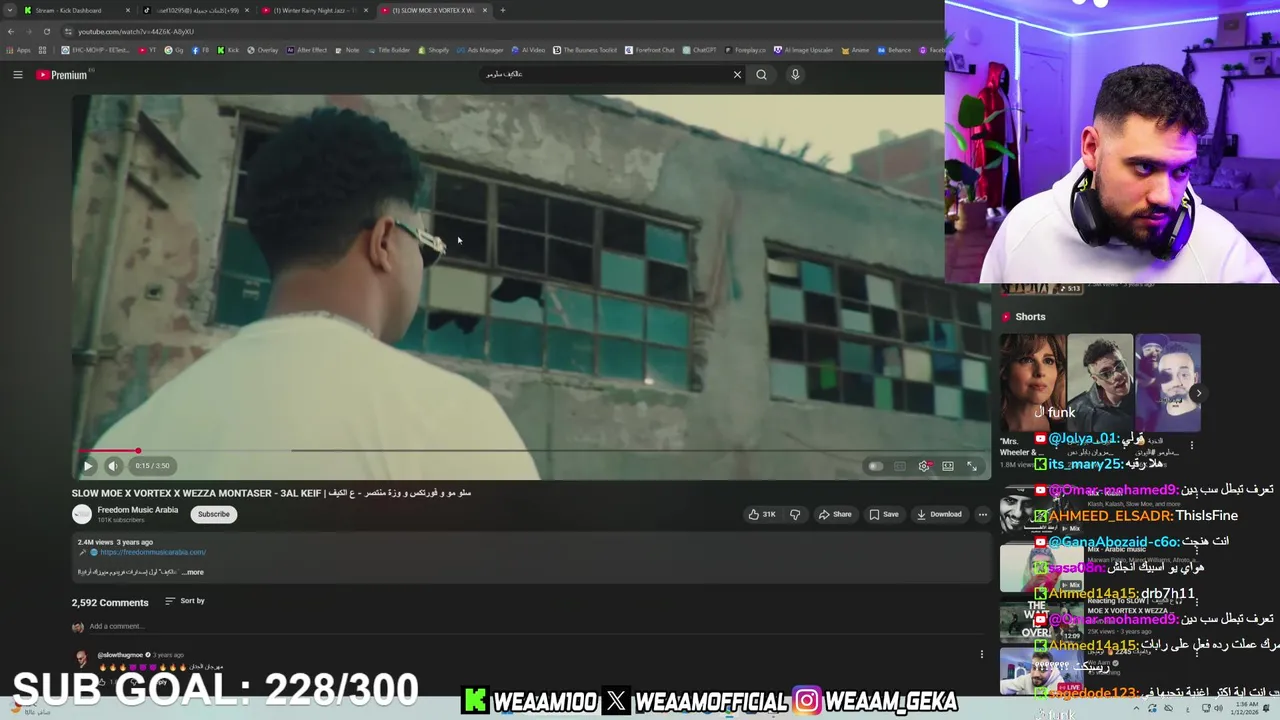The image size is (1280, 720).
Task: Save the video to a playlist
Action: click(884, 515)
